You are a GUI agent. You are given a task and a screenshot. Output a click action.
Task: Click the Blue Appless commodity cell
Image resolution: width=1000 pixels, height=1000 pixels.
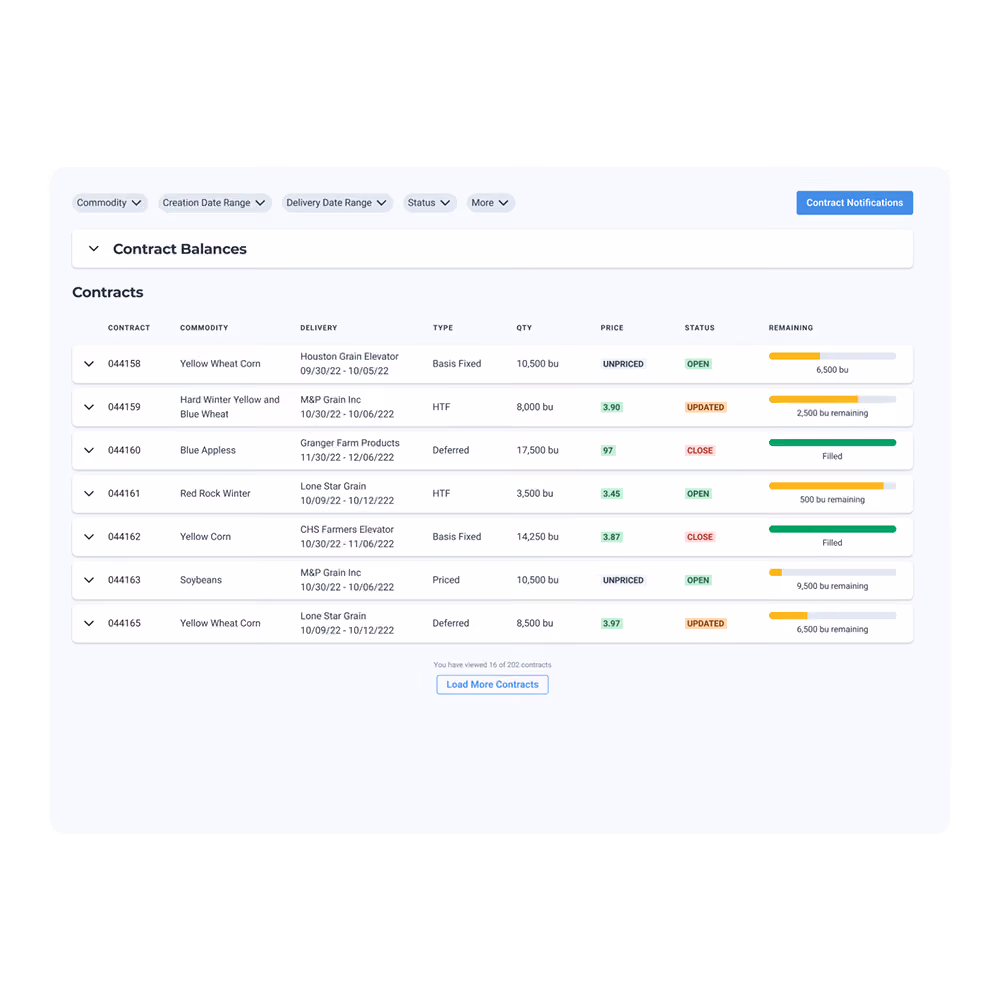click(208, 450)
